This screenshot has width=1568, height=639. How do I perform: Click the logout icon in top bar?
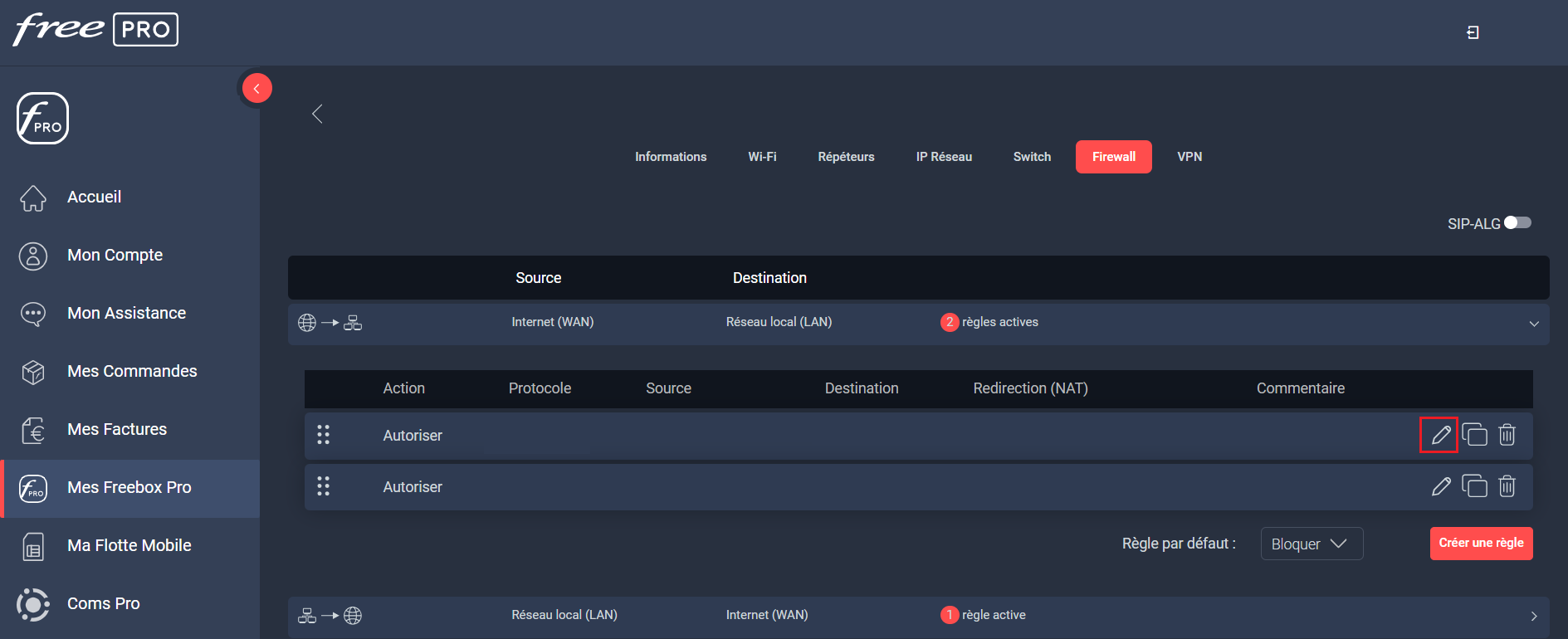click(x=1473, y=32)
